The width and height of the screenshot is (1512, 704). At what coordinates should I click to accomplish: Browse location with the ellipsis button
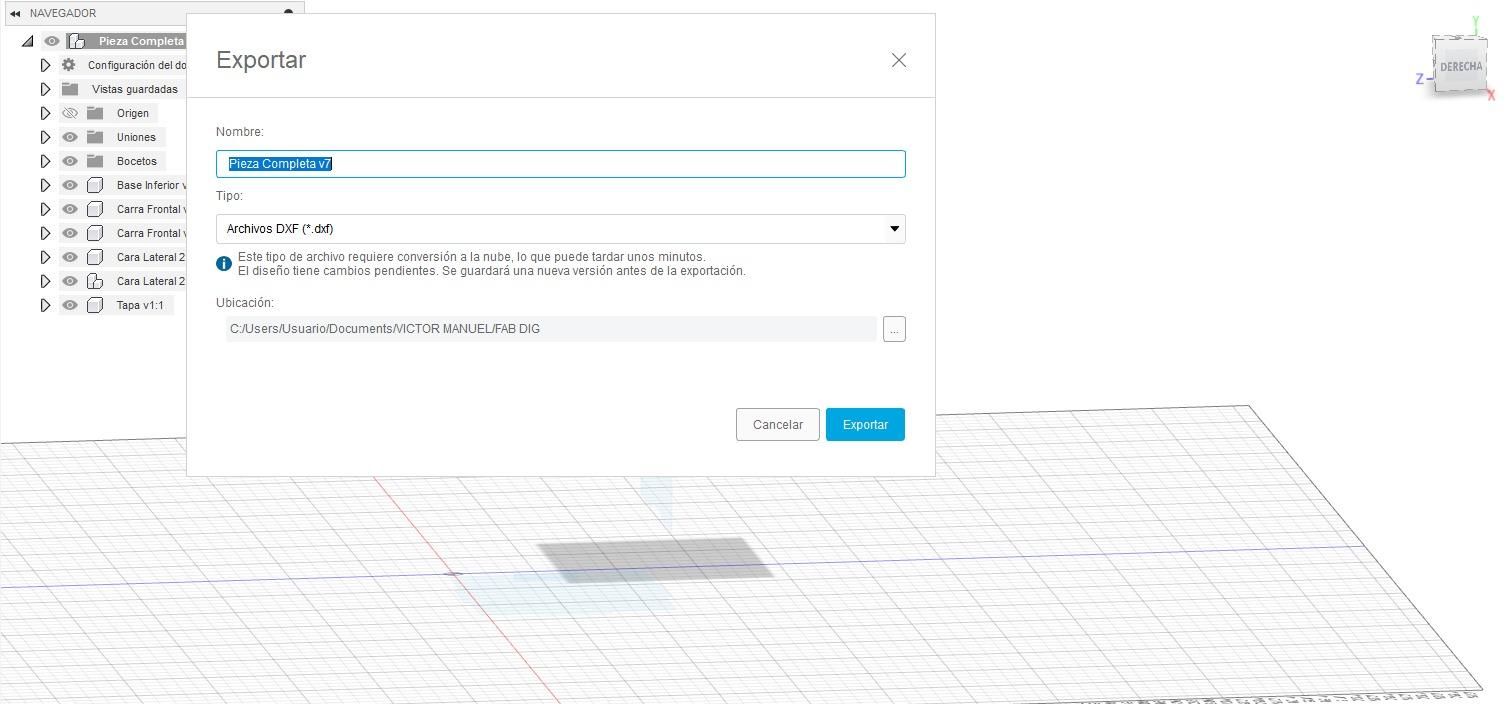894,329
